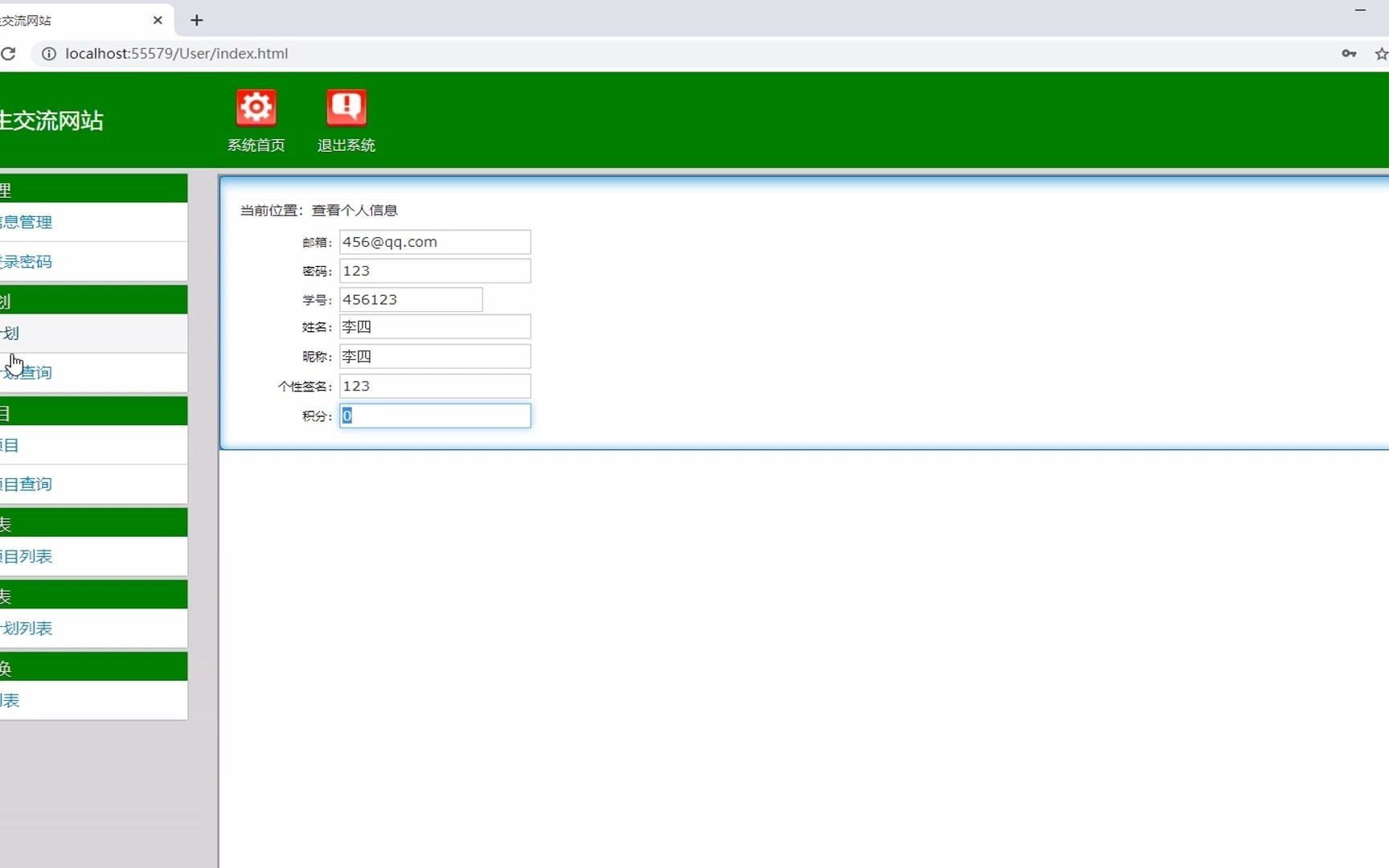Click the 昵称 input field

pyautogui.click(x=435, y=357)
